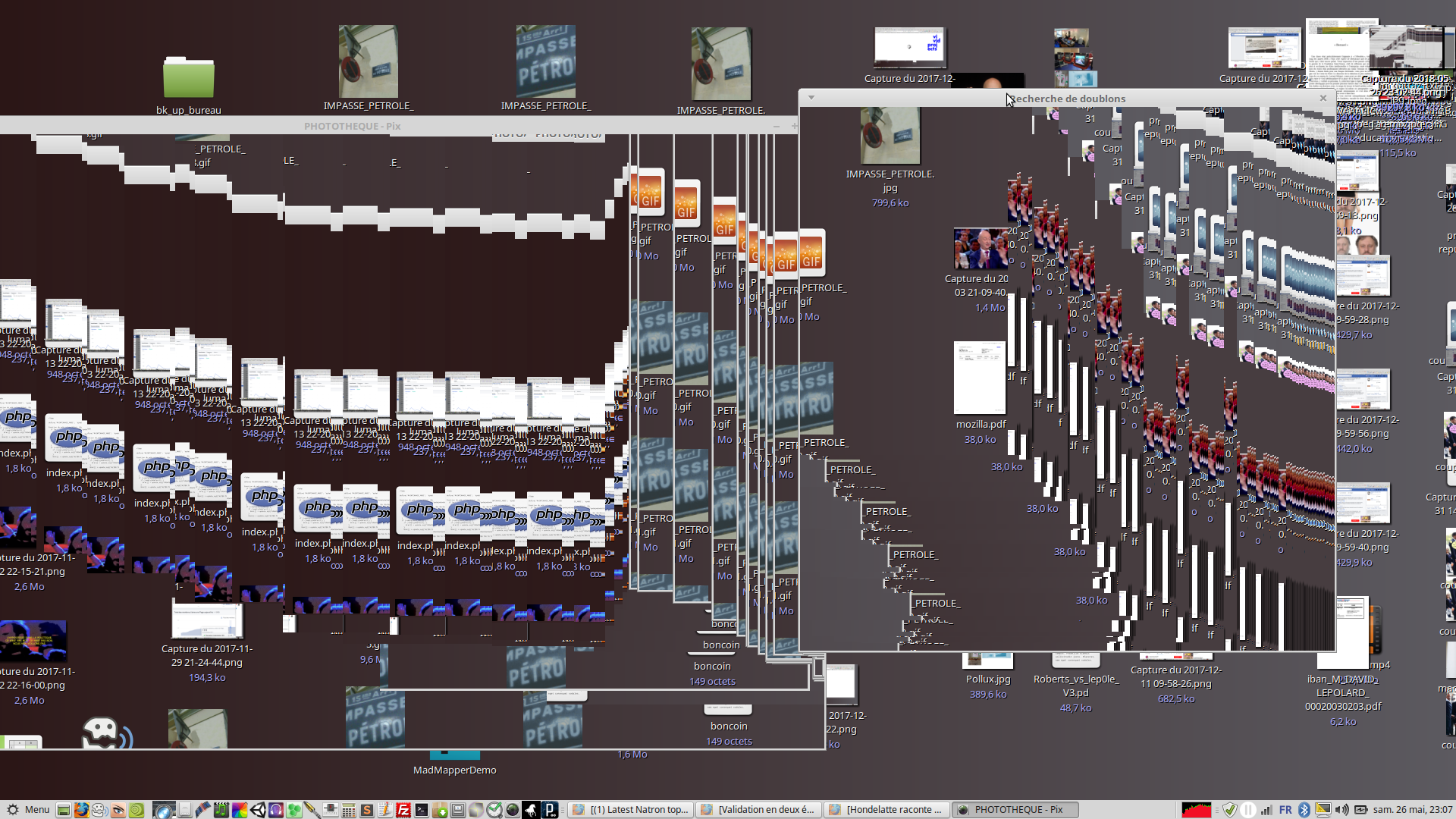Launch Firefox from the panel launcher

tap(81, 810)
